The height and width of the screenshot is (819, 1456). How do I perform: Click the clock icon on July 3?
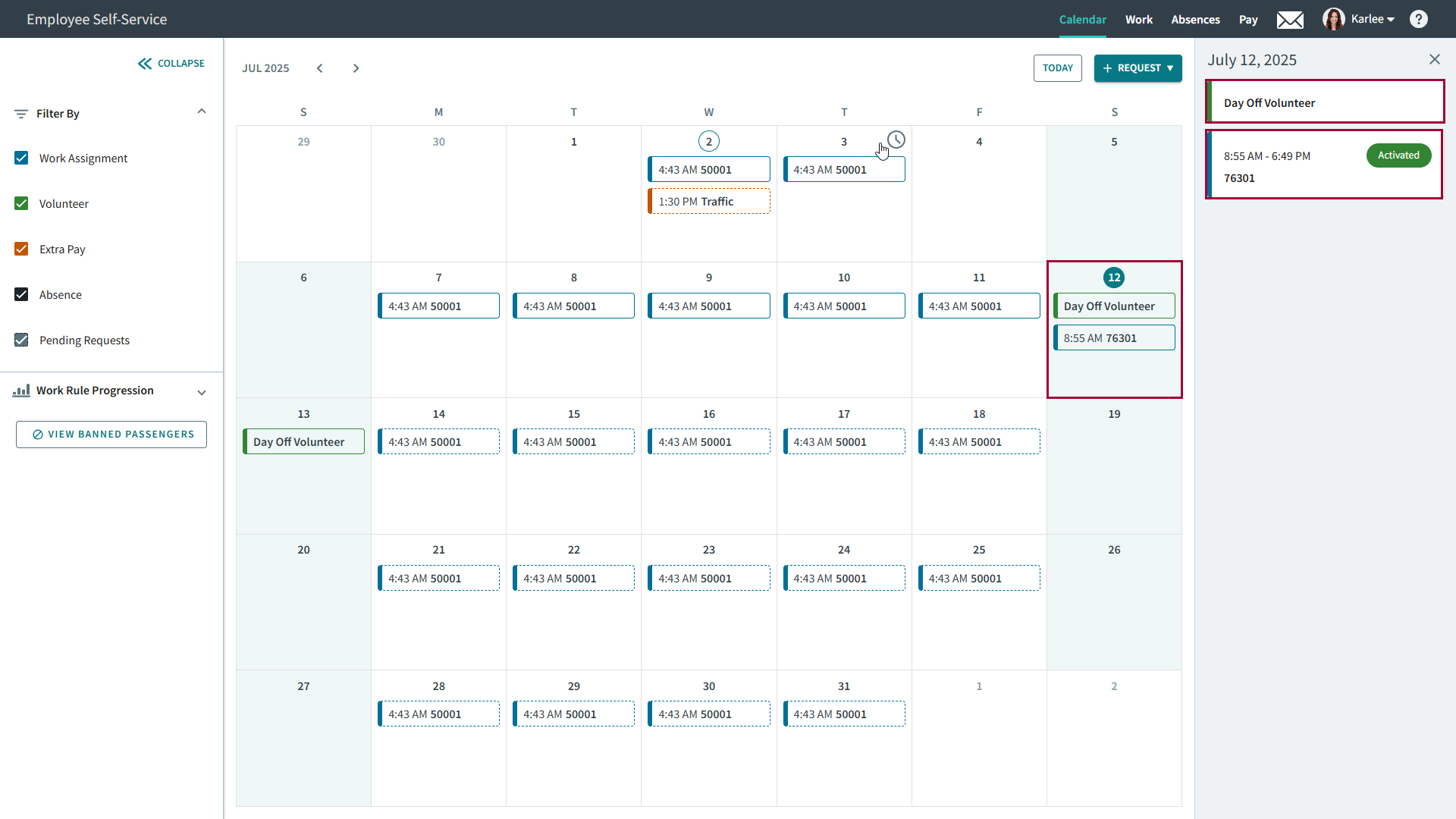pyautogui.click(x=896, y=140)
